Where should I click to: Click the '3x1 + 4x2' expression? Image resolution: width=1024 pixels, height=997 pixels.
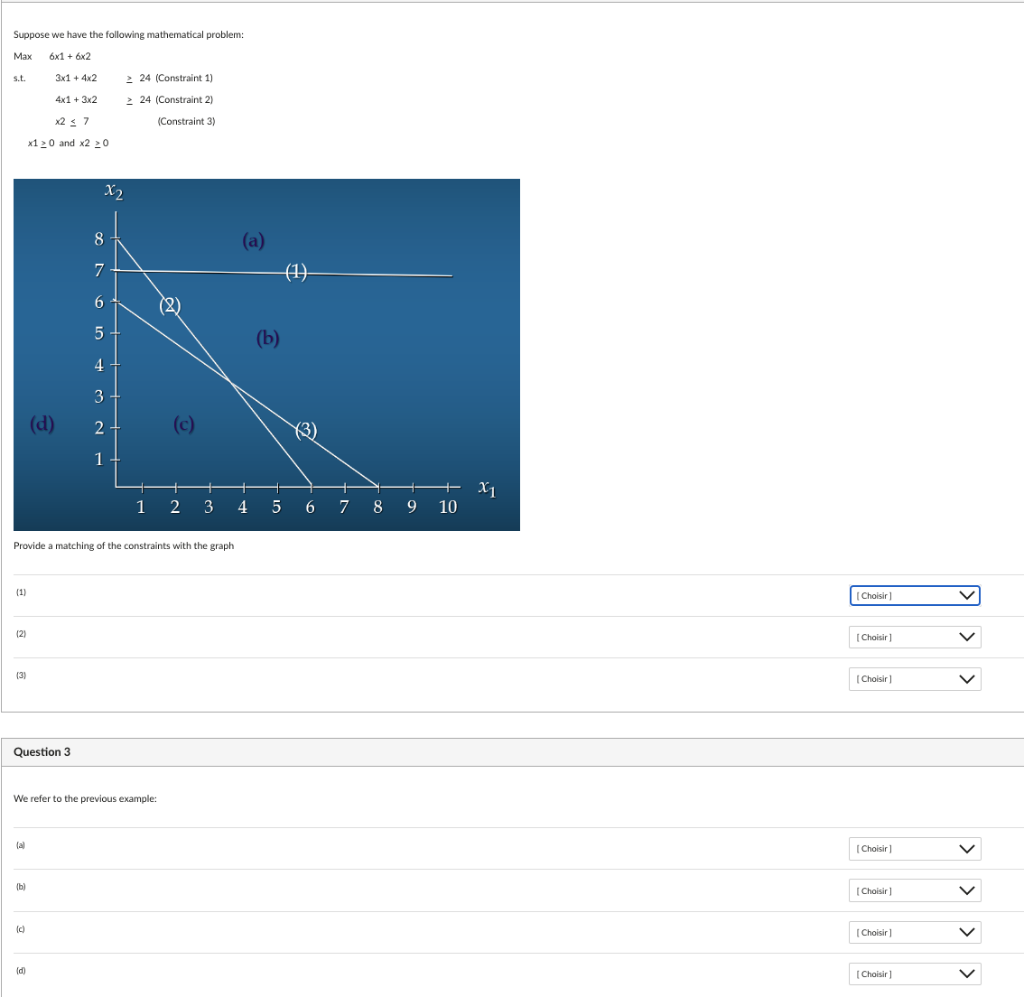click(x=76, y=78)
